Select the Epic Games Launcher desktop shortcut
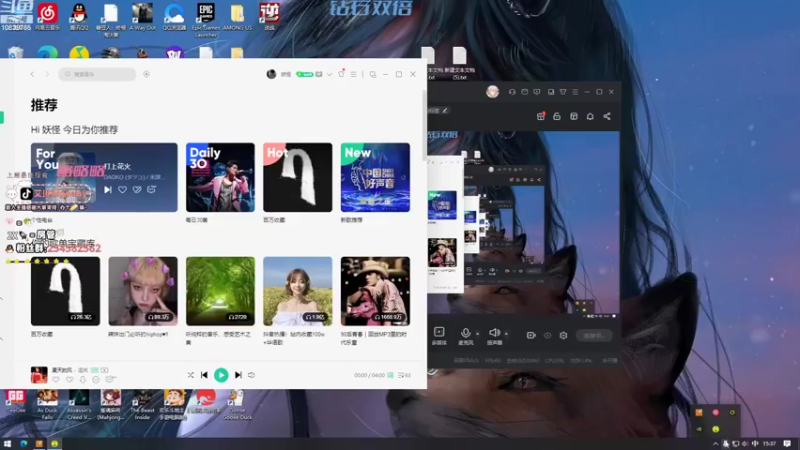The image size is (800, 450). [206, 19]
